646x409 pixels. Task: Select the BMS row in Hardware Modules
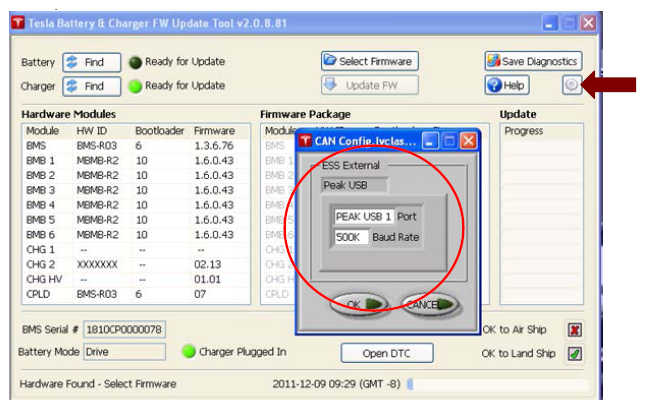coord(136,146)
